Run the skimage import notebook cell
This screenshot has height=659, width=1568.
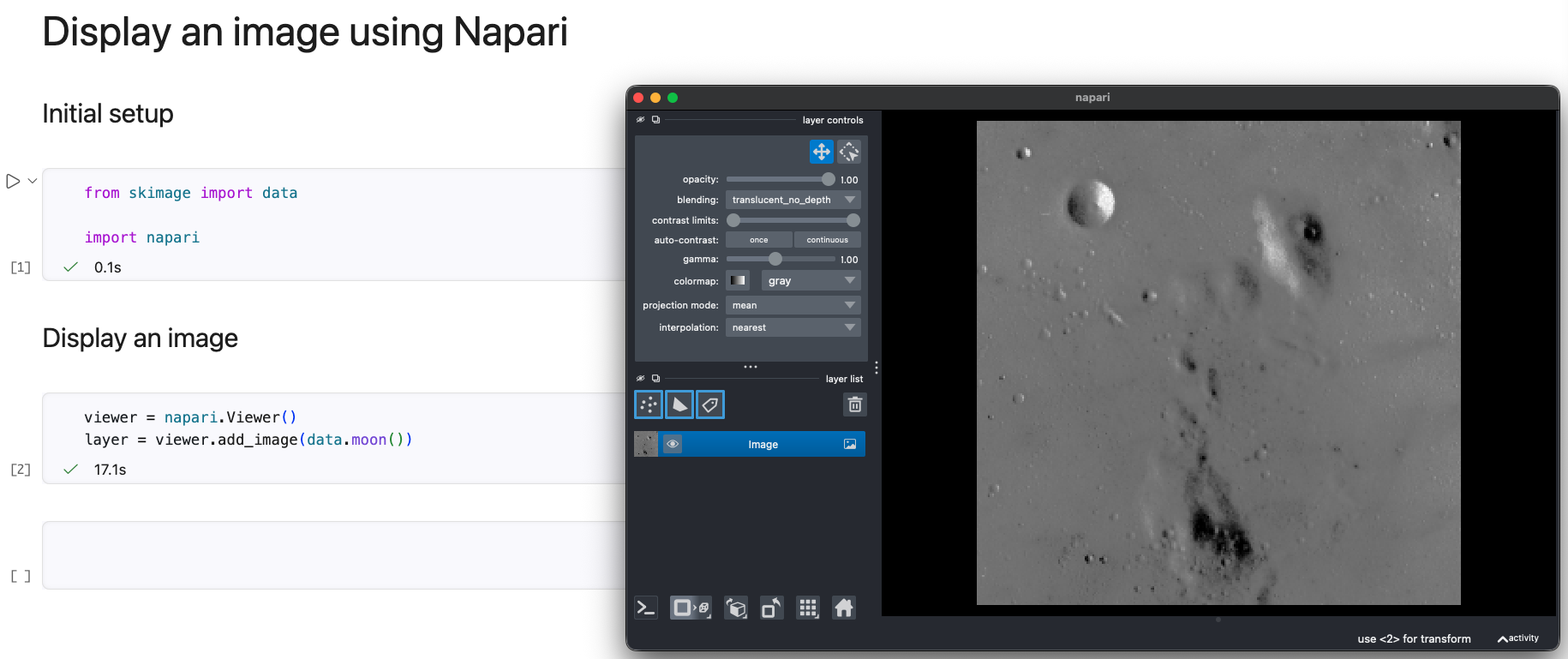coord(13,181)
